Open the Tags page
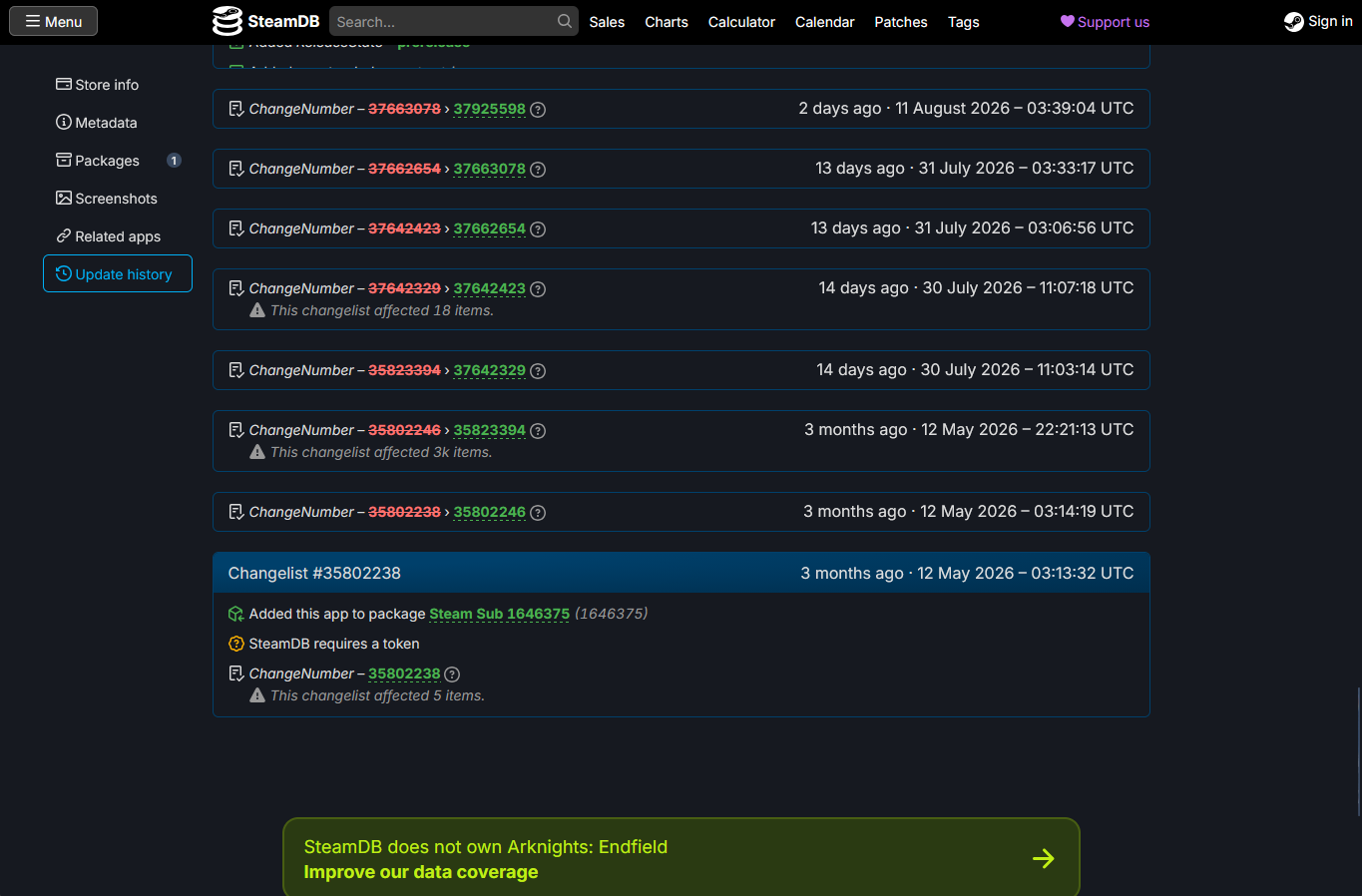1362x896 pixels. (964, 22)
